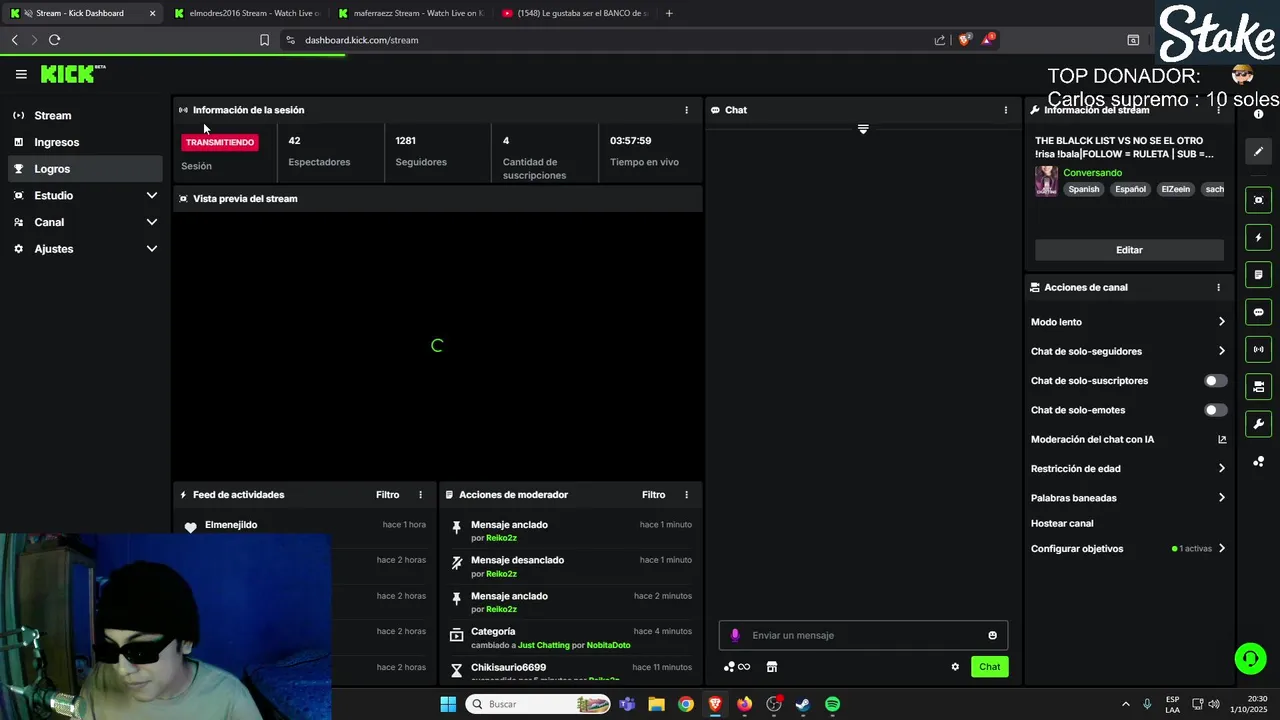Open Steam from the taskbar

tap(802, 704)
